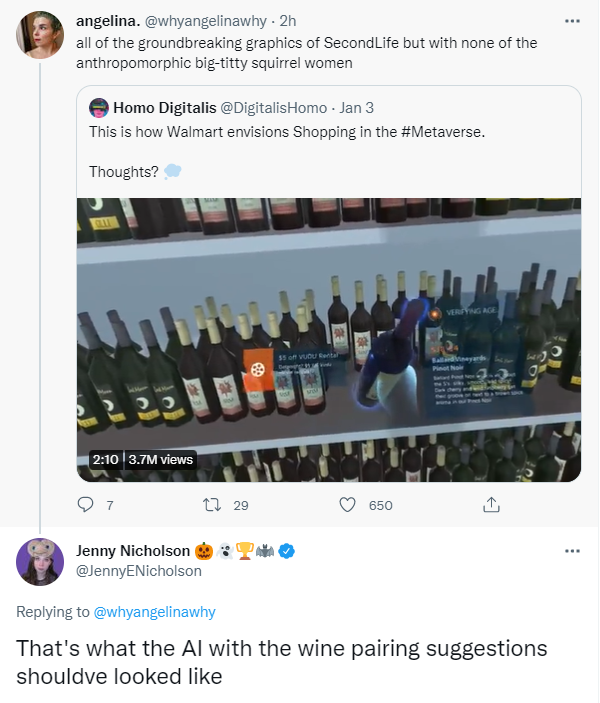The image size is (600, 703).
Task: Open the Homo Digitalis quoted tweet name
Action: (x=161, y=106)
